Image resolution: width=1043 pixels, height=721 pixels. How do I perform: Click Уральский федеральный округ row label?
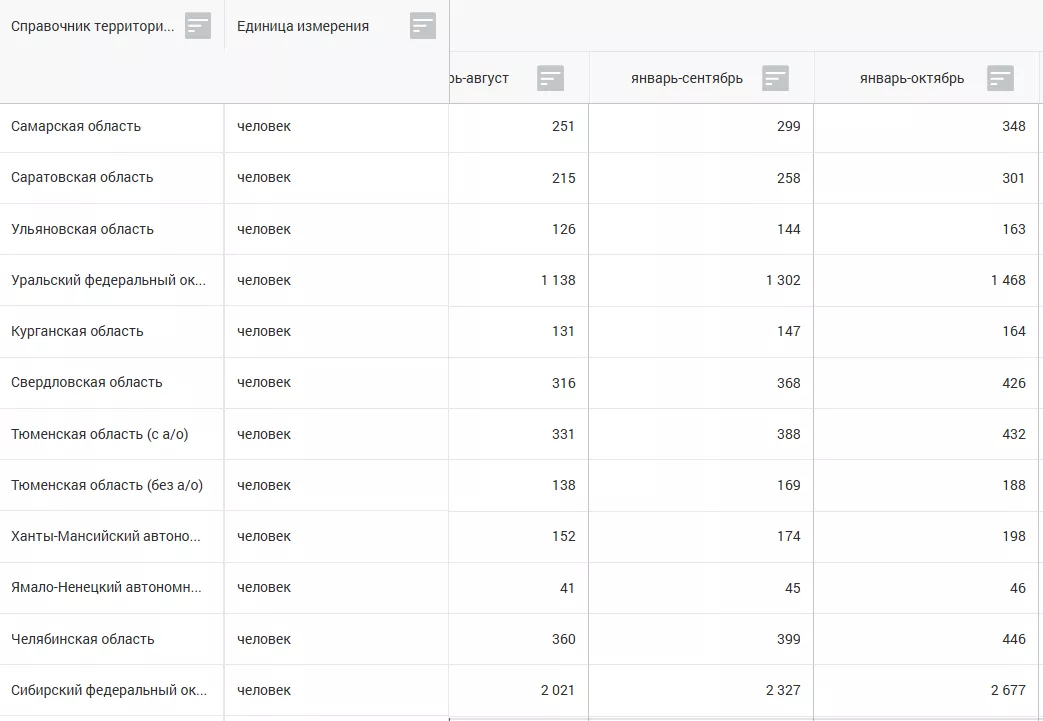pos(109,280)
